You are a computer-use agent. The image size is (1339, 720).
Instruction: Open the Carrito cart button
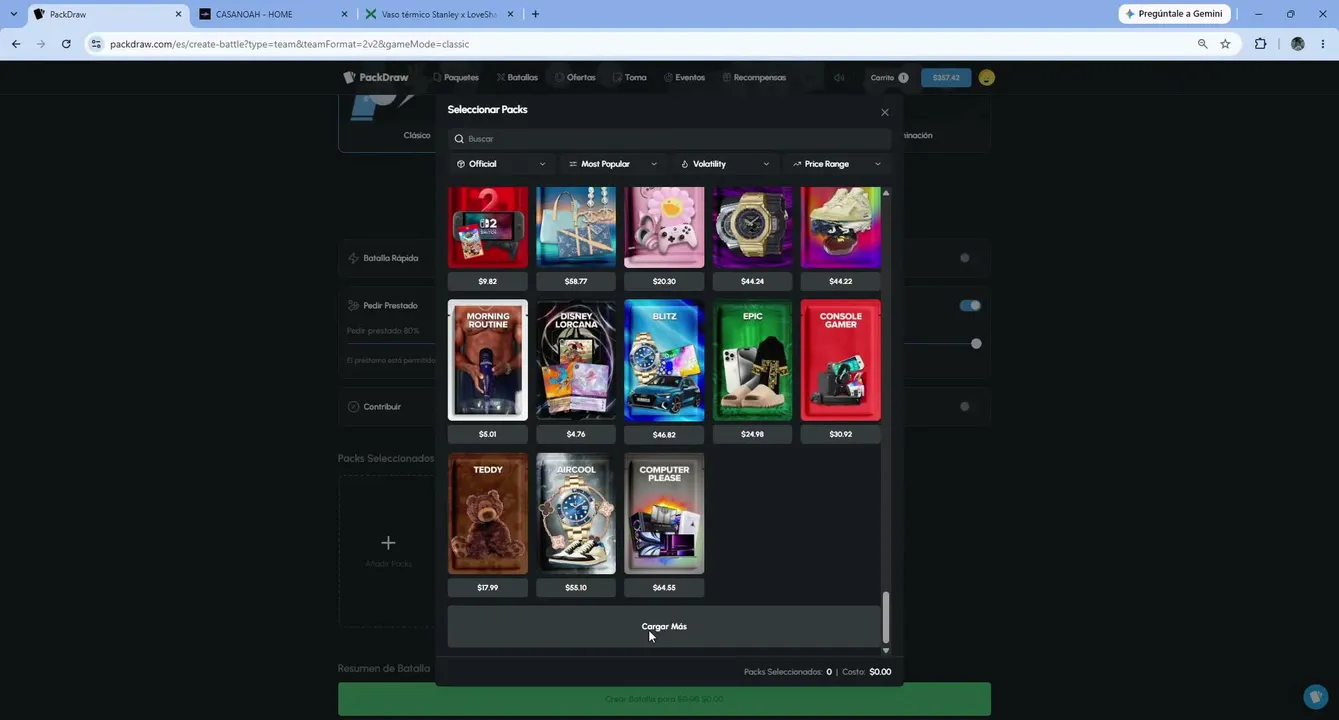point(889,77)
